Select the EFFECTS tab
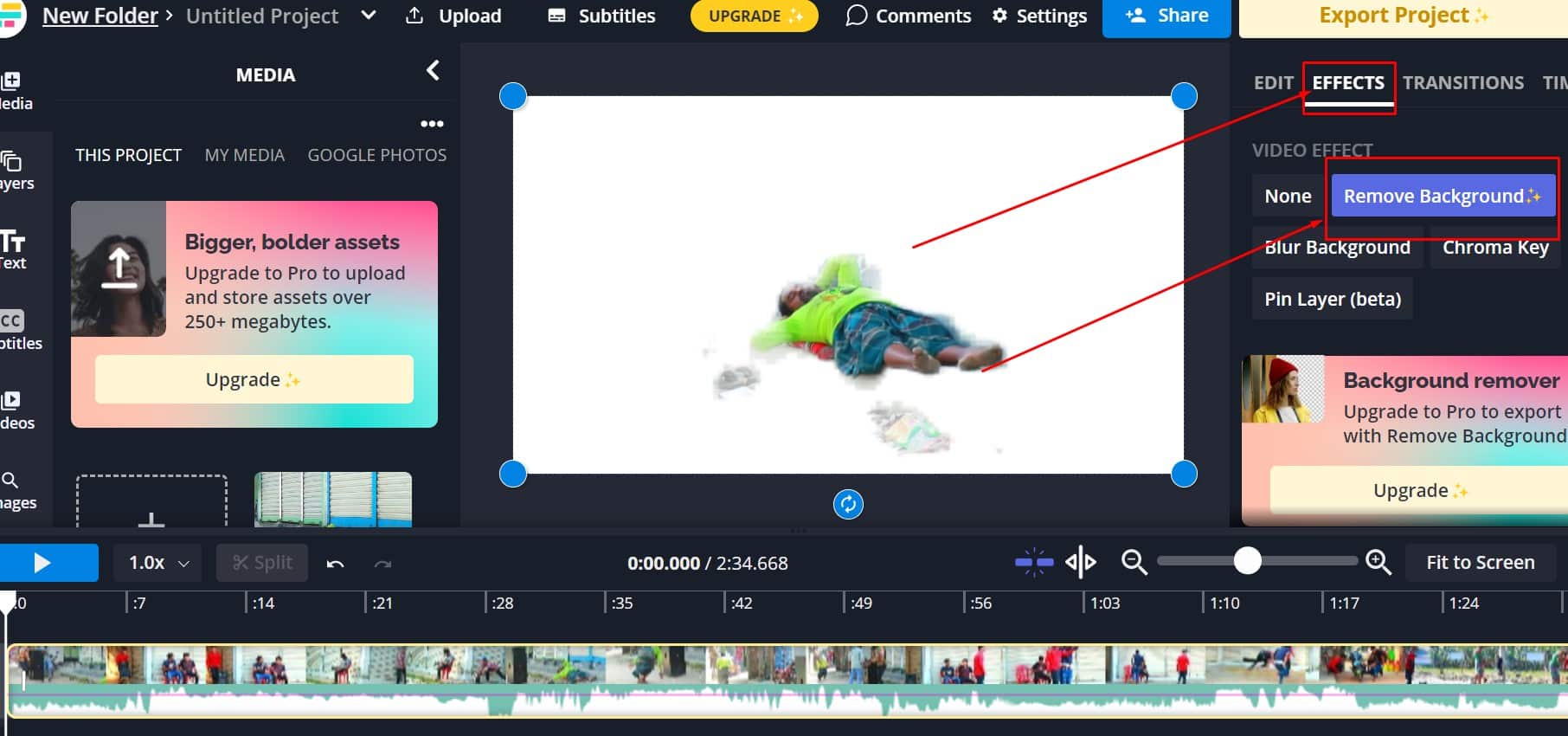This screenshot has width=1568, height=736. coord(1348,83)
